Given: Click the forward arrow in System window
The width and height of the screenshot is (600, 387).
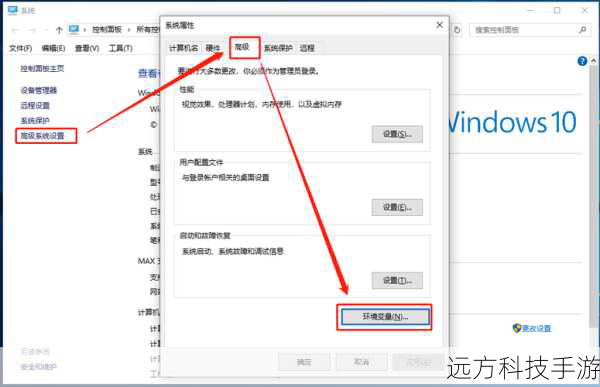Looking at the screenshot, I should pyautogui.click(x=33, y=30).
